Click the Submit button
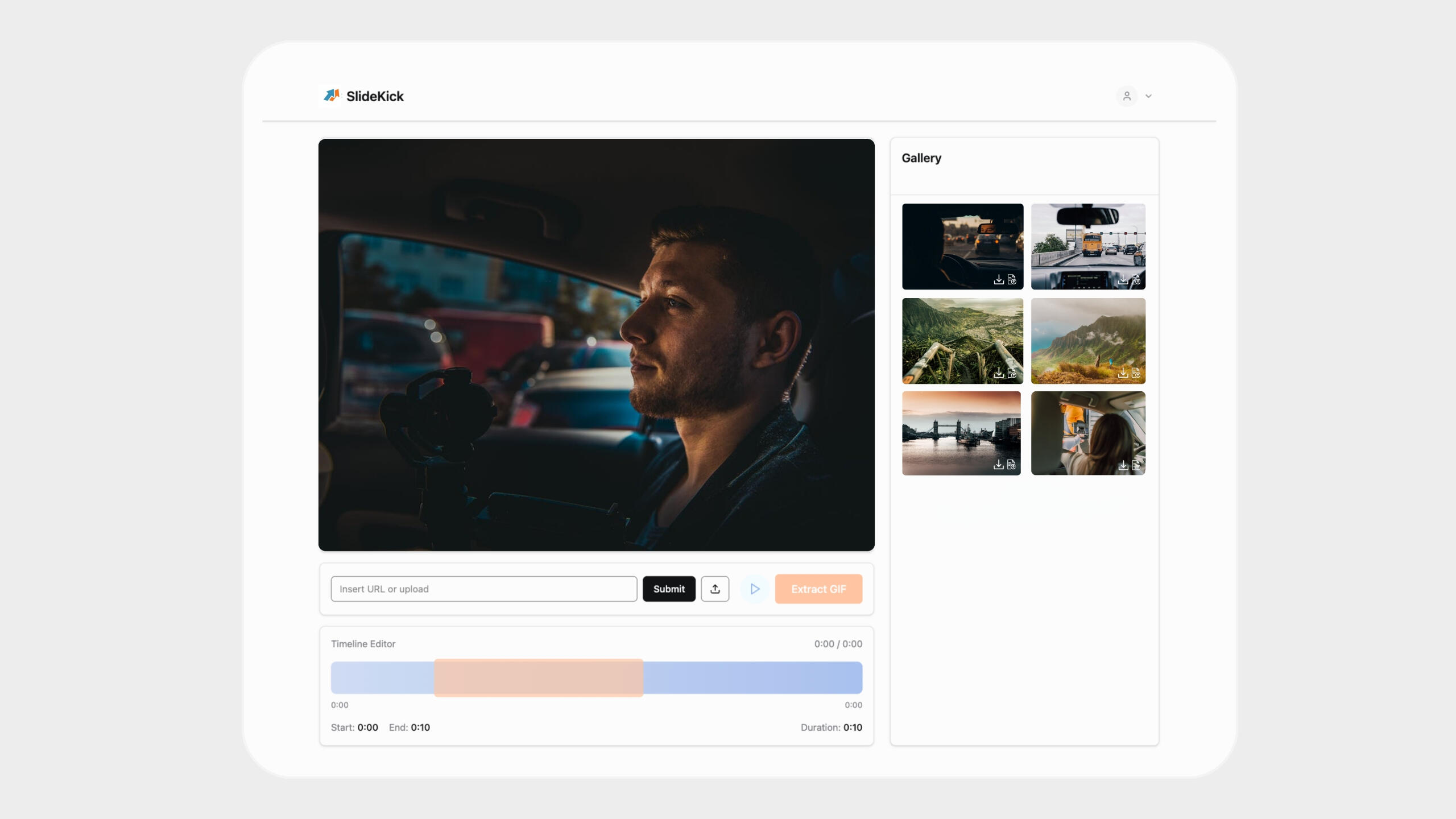The width and height of the screenshot is (1456, 819). coord(669,589)
